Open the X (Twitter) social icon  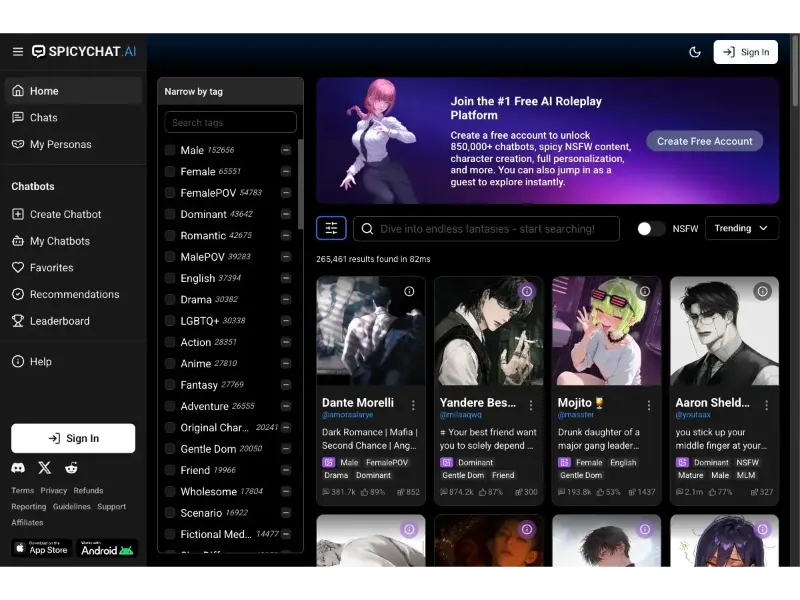coord(44,467)
